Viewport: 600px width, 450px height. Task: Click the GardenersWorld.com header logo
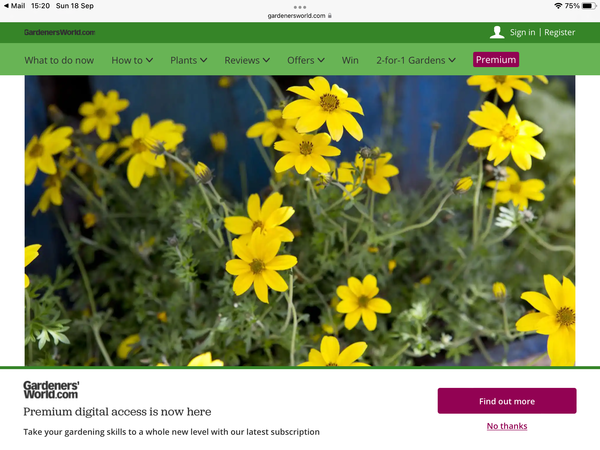60,32
